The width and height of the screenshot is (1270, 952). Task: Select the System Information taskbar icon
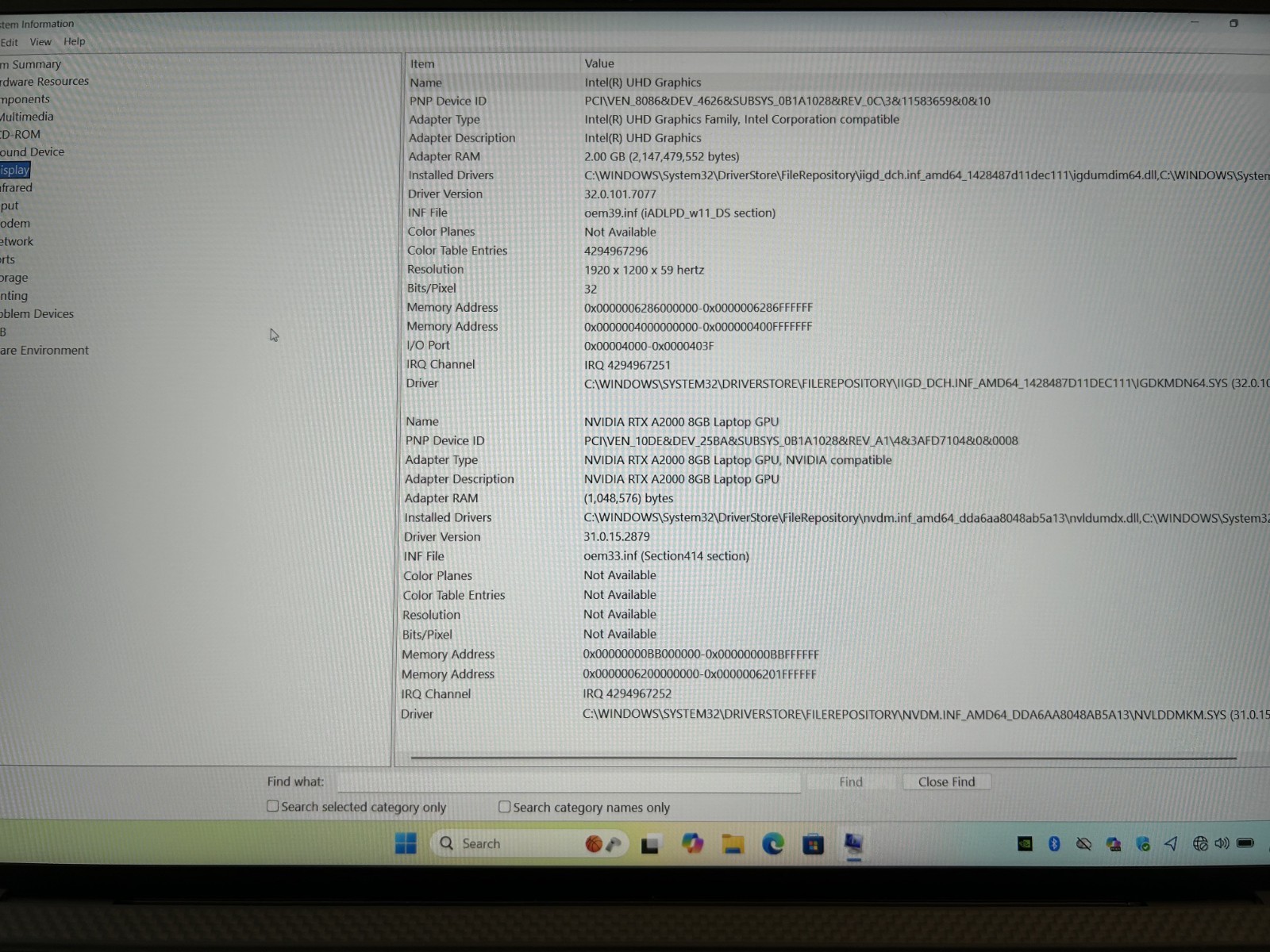click(x=853, y=844)
